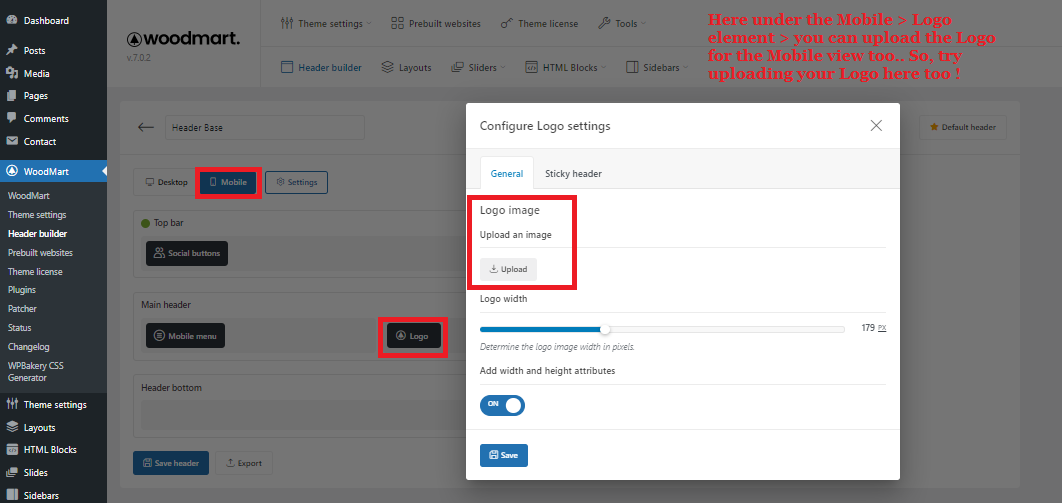
Task: Open header Settings button
Action: [x=297, y=182]
